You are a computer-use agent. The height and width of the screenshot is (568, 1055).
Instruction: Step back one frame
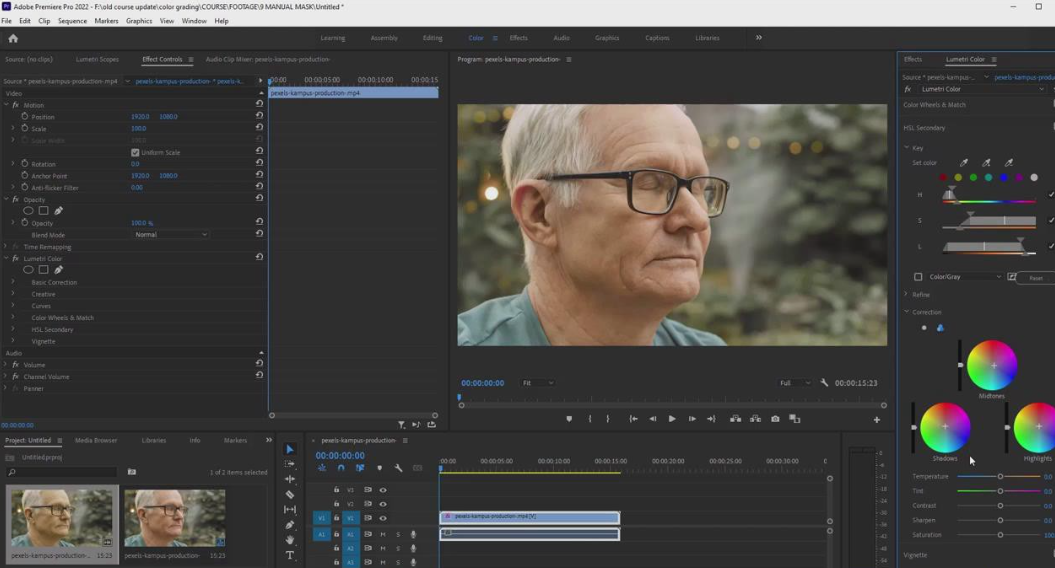[653, 419]
